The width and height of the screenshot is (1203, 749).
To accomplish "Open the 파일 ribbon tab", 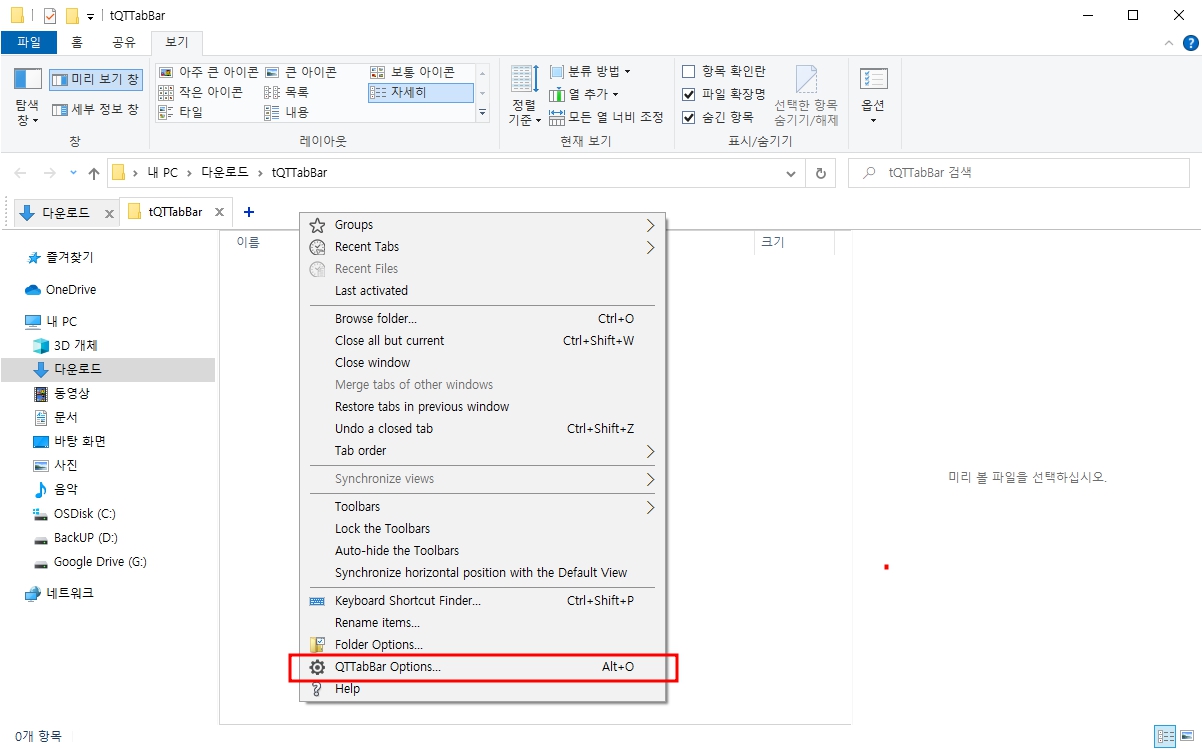I will tap(29, 42).
